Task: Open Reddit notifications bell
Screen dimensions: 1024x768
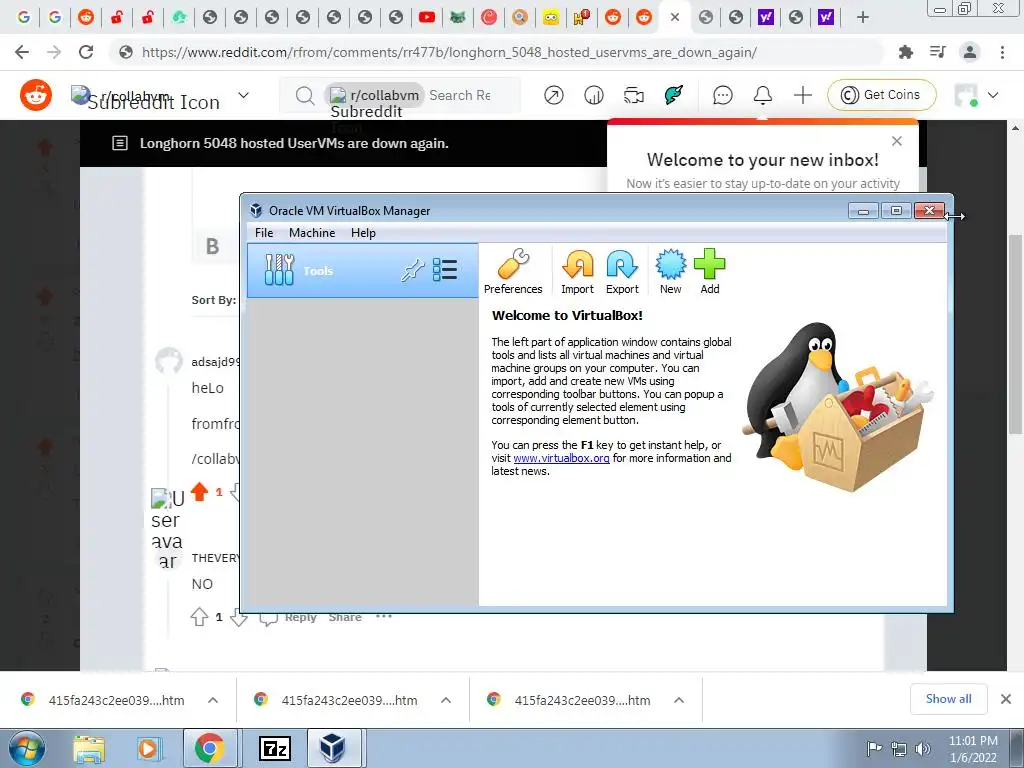Action: point(763,95)
